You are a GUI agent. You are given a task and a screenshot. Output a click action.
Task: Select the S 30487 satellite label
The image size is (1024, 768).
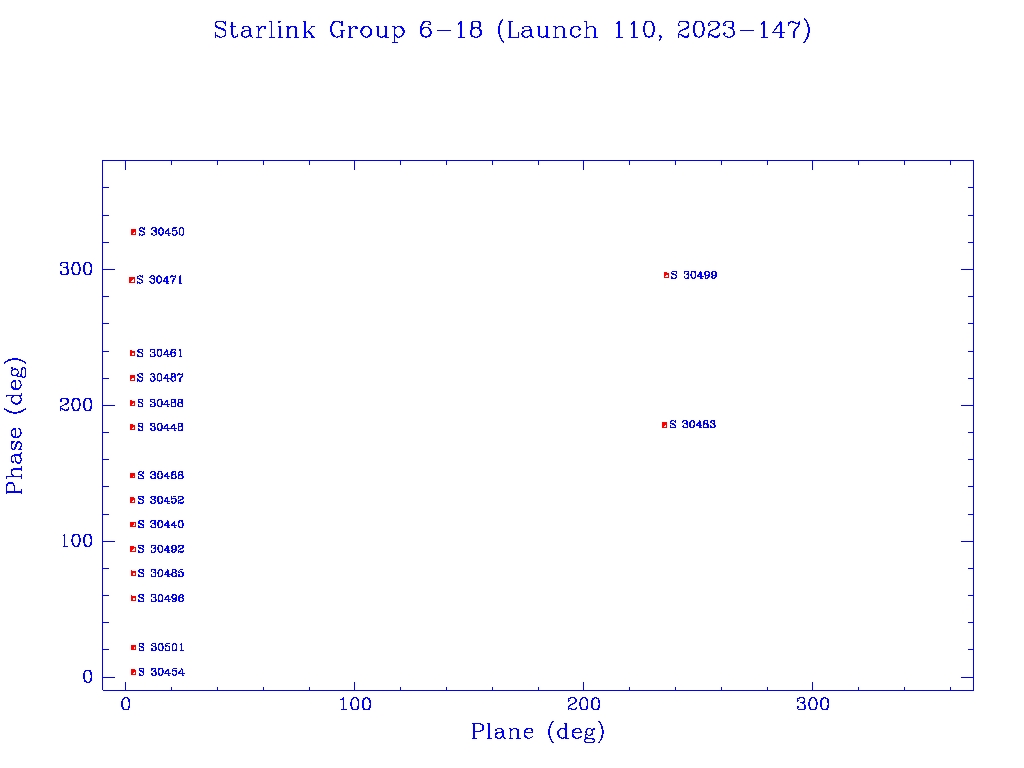(160, 378)
